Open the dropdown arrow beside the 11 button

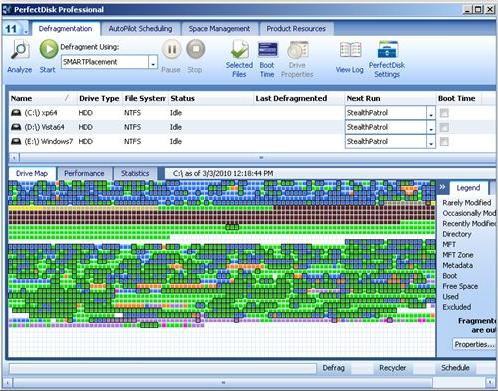coord(26,30)
